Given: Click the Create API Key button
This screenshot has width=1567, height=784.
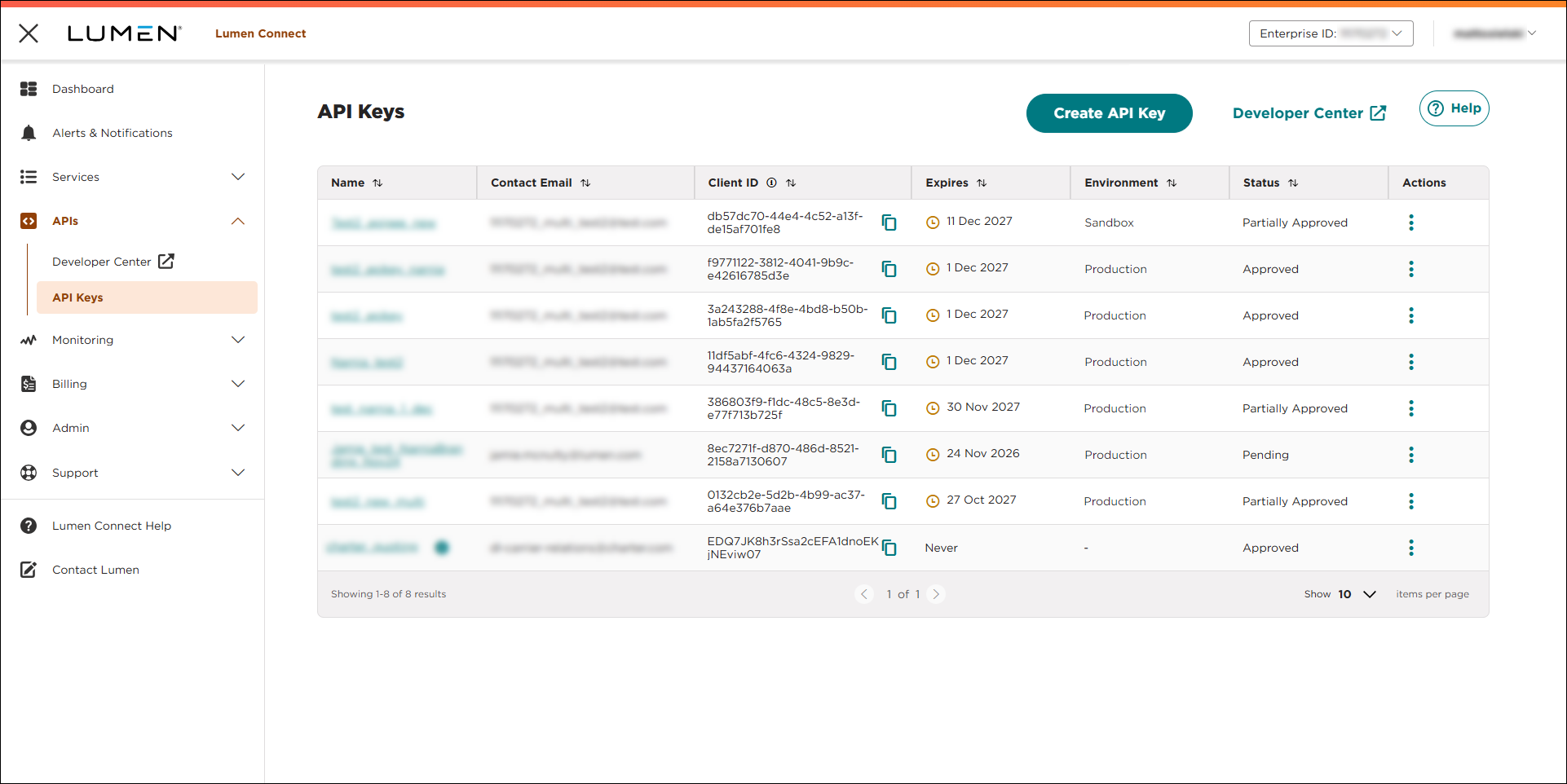Looking at the screenshot, I should click(x=1109, y=113).
